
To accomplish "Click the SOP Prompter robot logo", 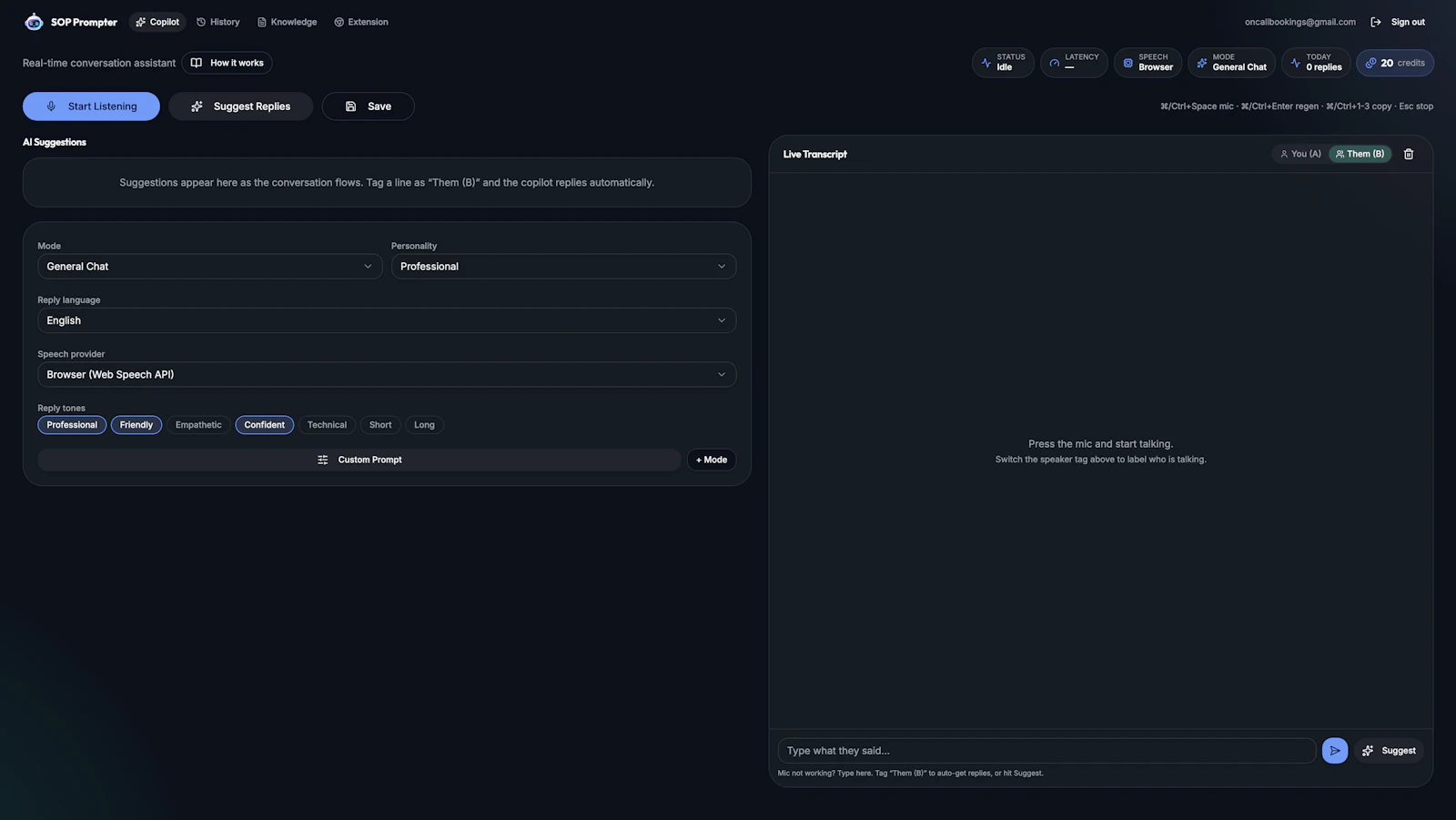I will coord(34,22).
